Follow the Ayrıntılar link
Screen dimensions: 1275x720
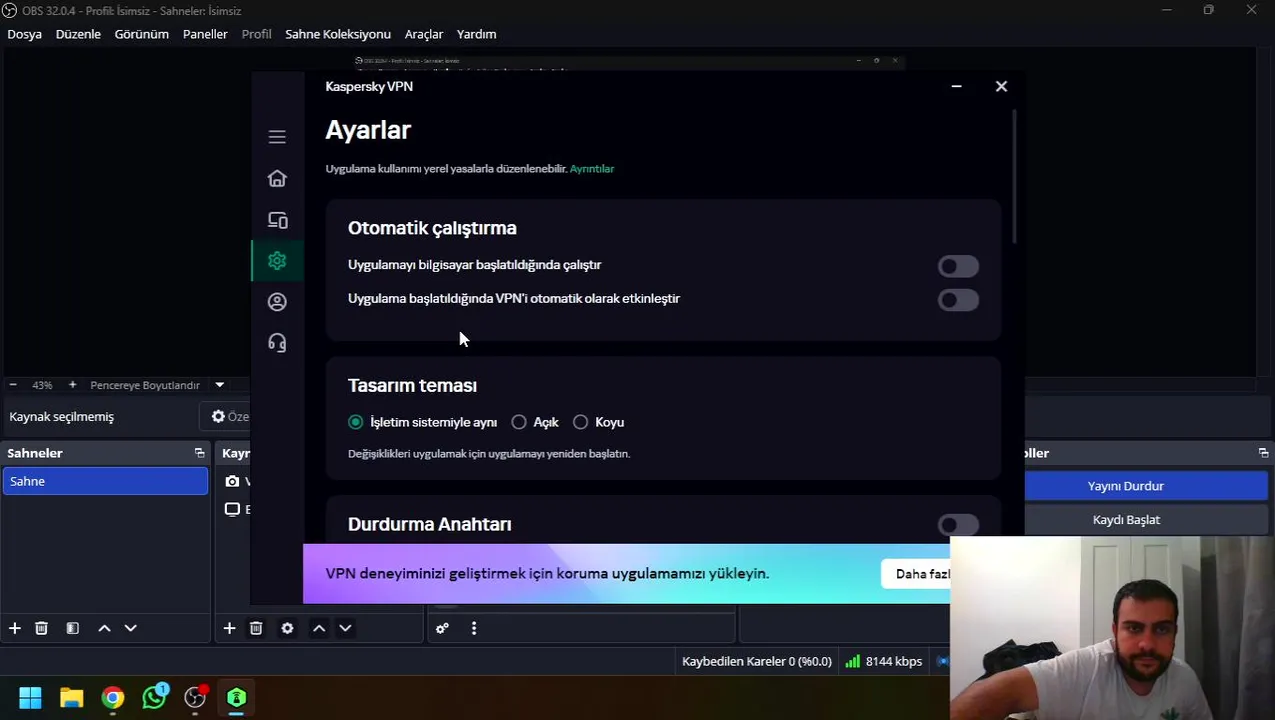point(592,169)
